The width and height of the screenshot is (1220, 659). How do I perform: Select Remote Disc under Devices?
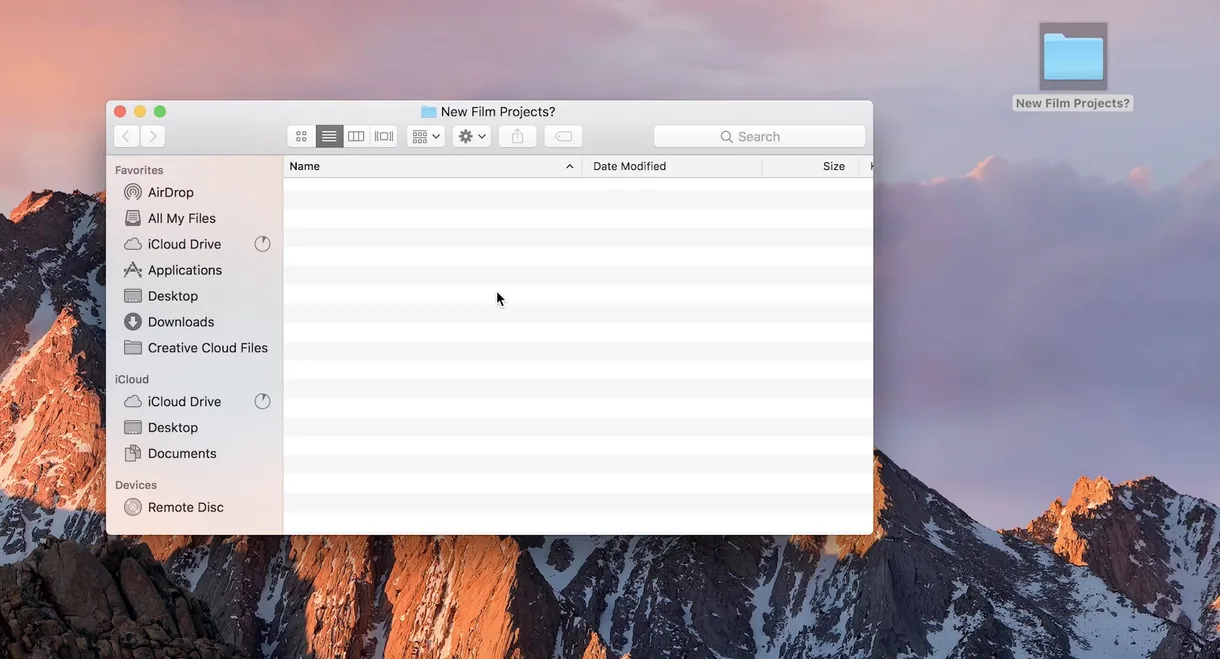click(x=185, y=507)
